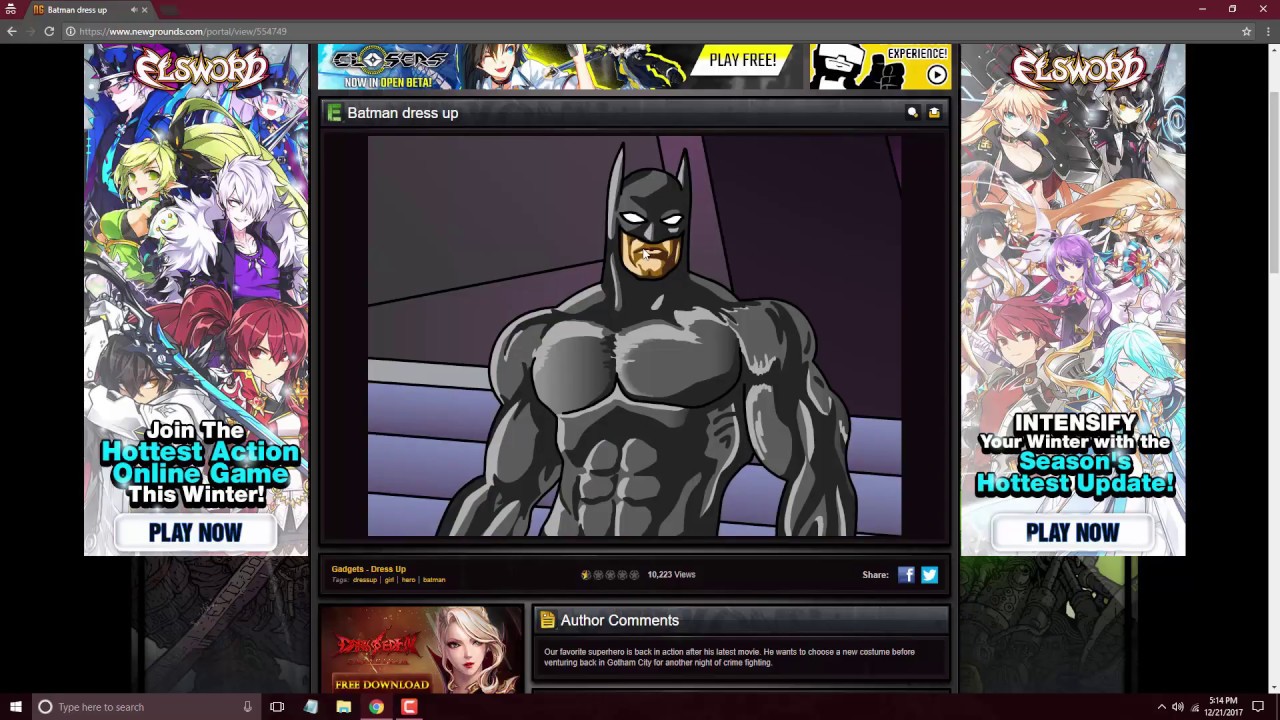Click the play arrow on the EXPERIENCE banner
The image size is (1280, 720).
click(x=936, y=74)
